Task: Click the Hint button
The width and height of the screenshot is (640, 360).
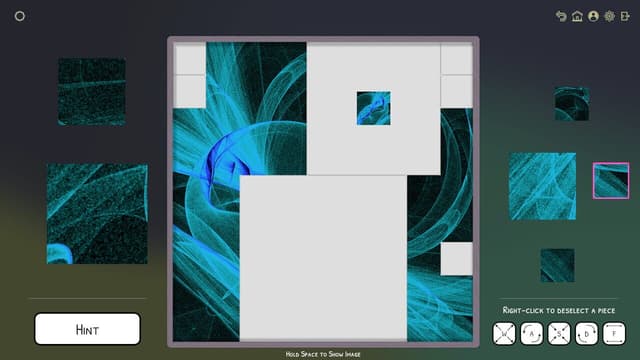Action: click(87, 329)
